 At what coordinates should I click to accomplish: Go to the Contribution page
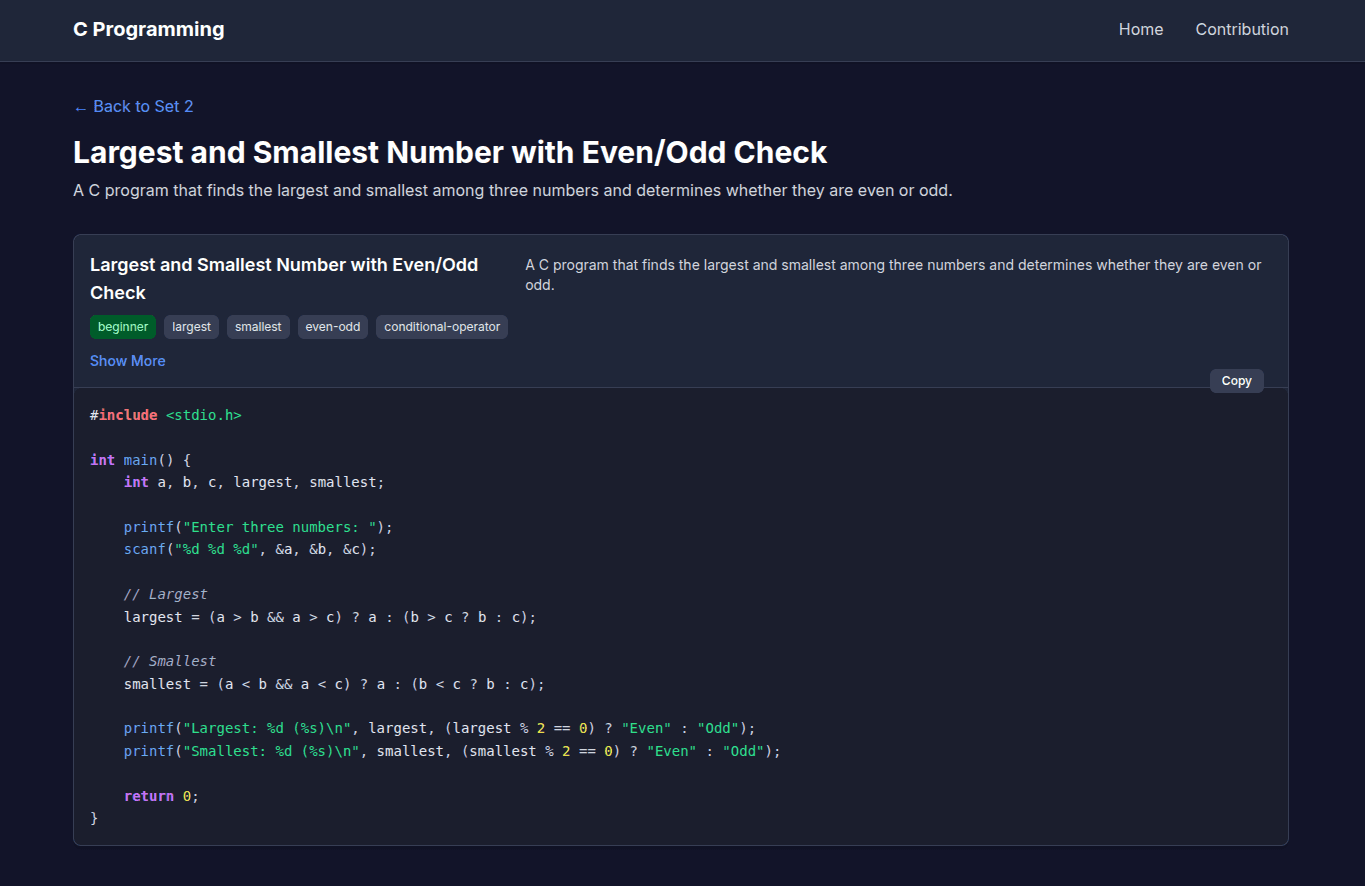coord(1241,30)
